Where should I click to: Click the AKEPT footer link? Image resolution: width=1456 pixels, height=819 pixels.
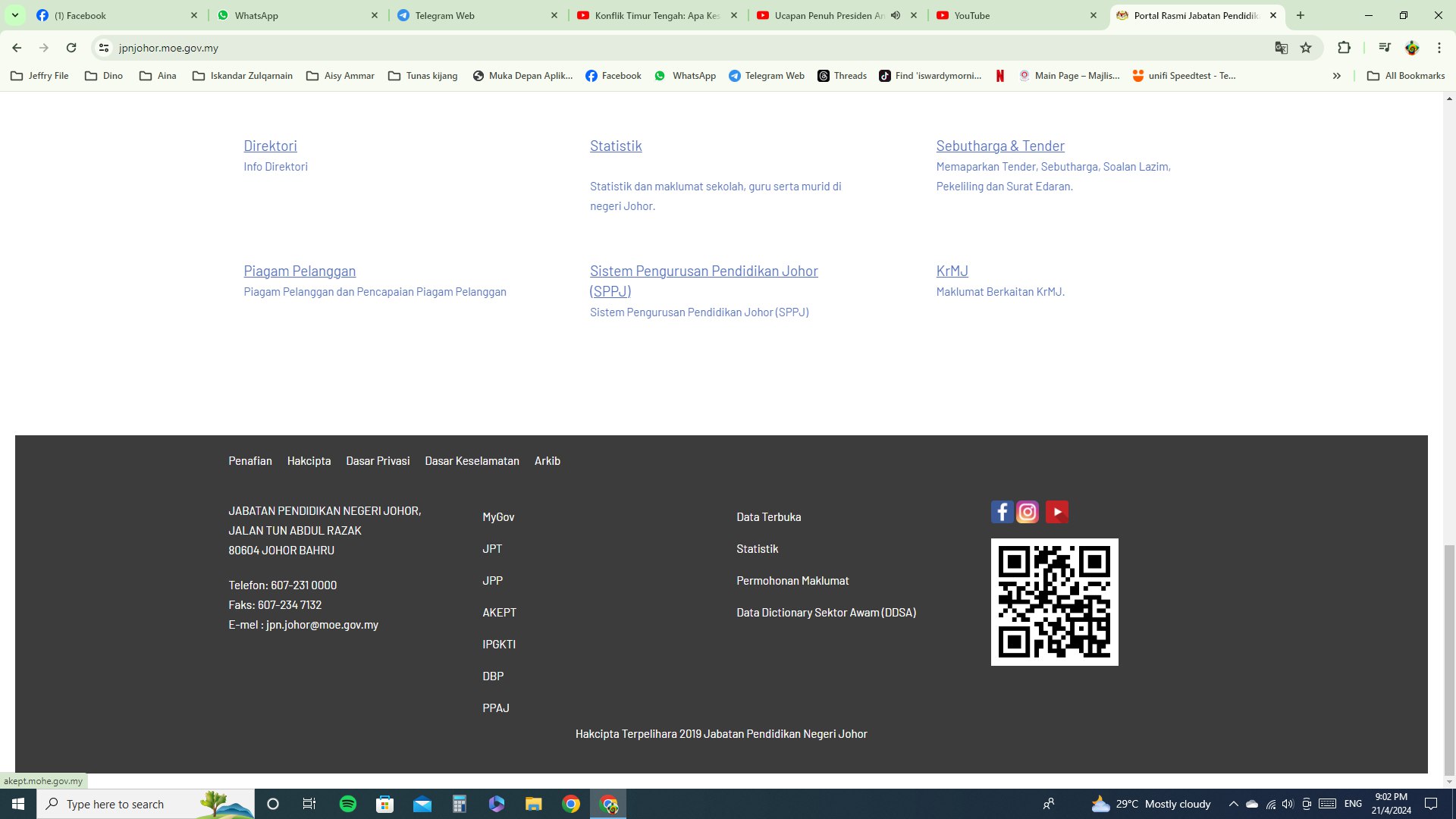[x=499, y=612]
